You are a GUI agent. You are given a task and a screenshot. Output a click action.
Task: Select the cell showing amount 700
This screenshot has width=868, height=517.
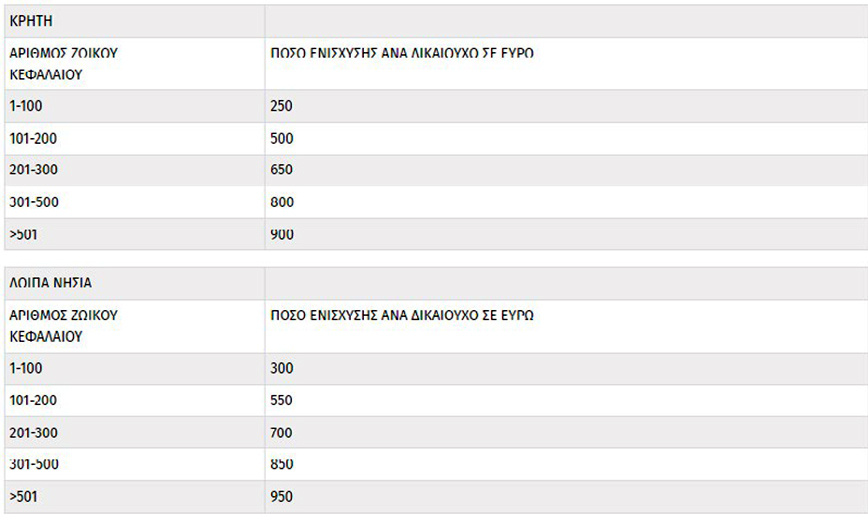coord(281,432)
